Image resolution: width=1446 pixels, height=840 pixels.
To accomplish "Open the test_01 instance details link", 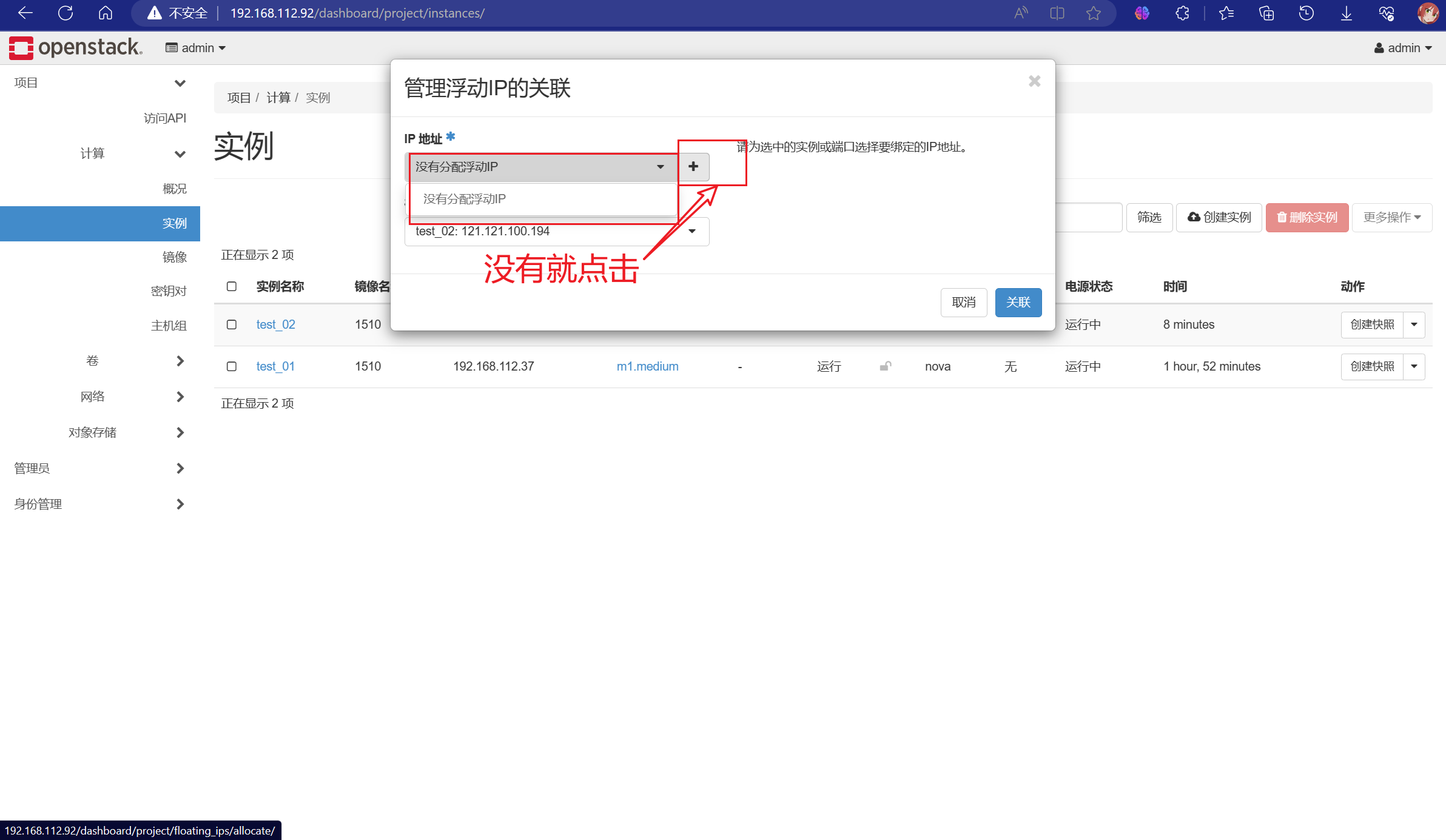I will coord(275,366).
